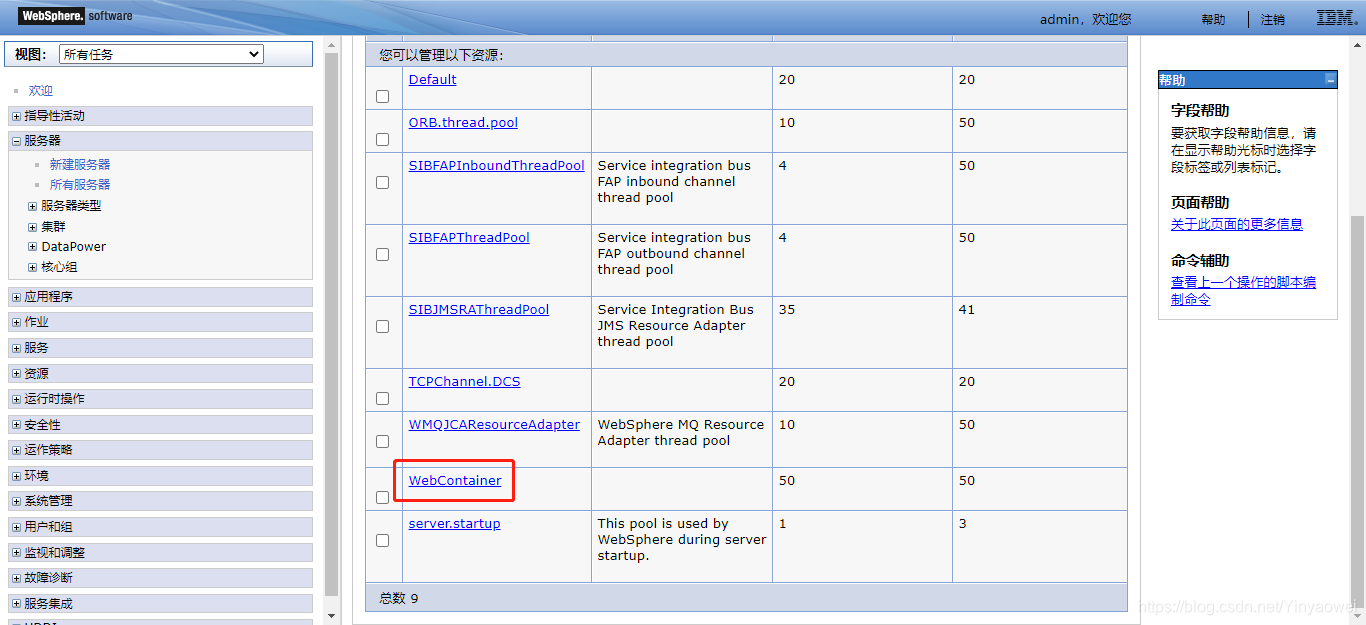Open the 视图 task filter dropdown

point(161,54)
